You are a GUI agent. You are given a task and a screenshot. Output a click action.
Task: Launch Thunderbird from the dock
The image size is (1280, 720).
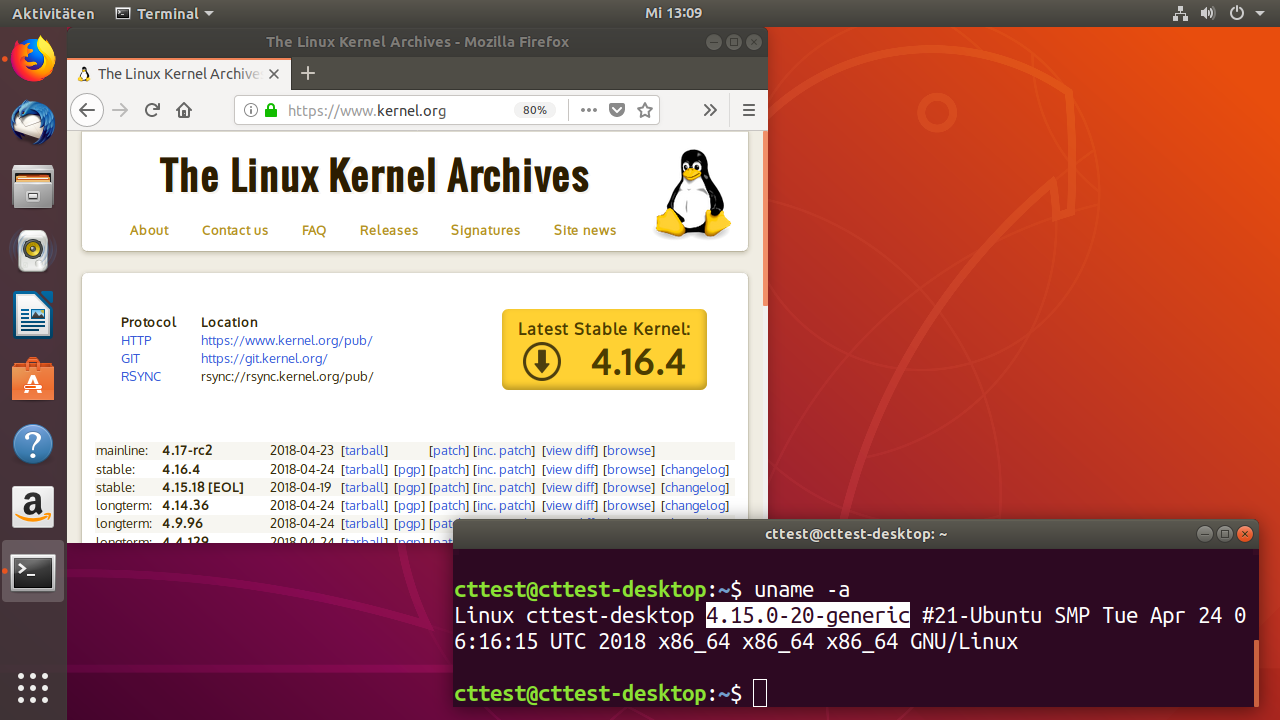coord(33,122)
